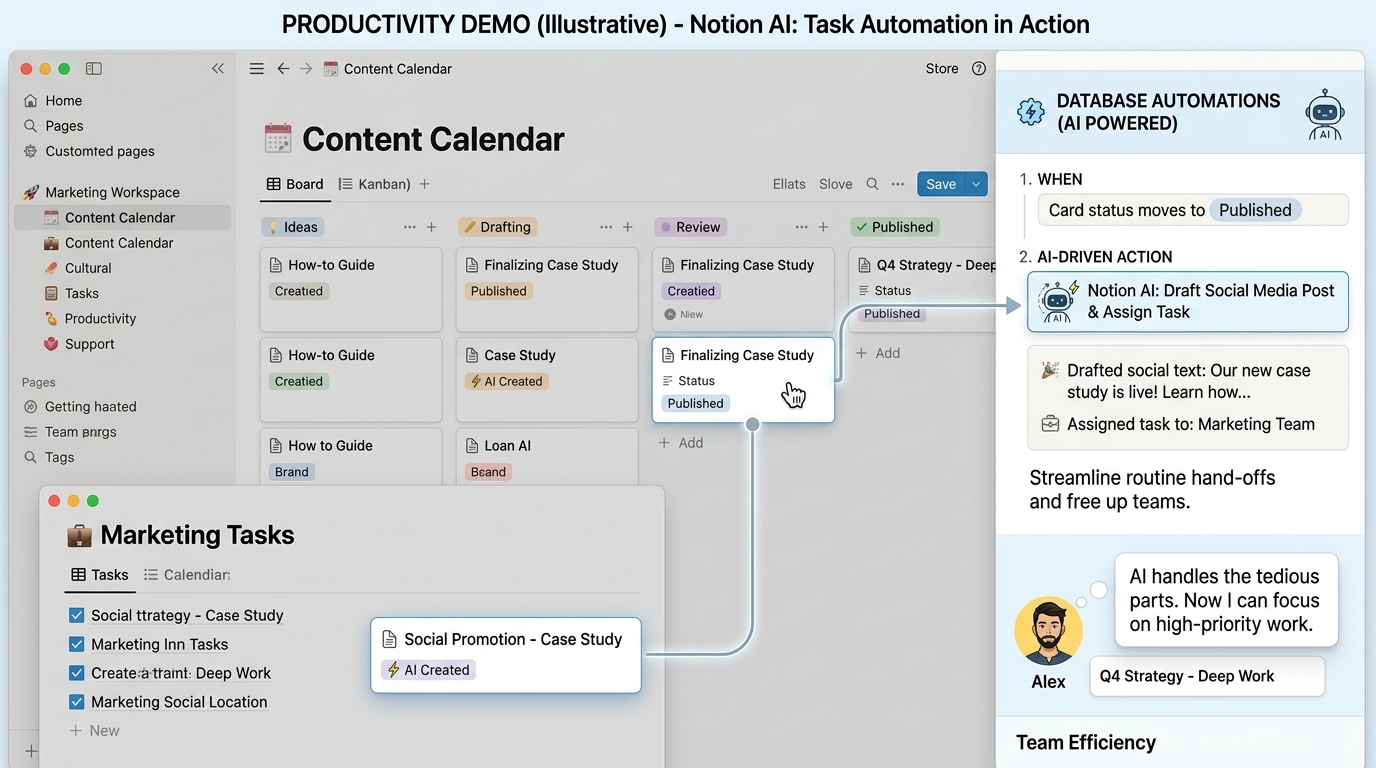
Task: Add a card under Review column
Action: point(681,443)
